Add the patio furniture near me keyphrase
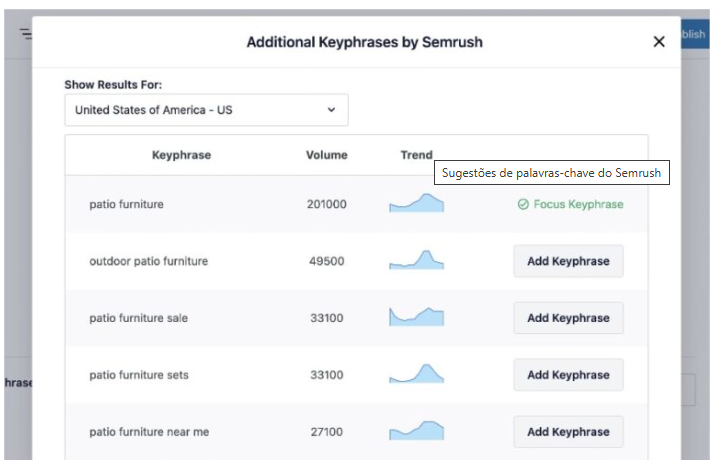The height and width of the screenshot is (468, 710). point(568,432)
